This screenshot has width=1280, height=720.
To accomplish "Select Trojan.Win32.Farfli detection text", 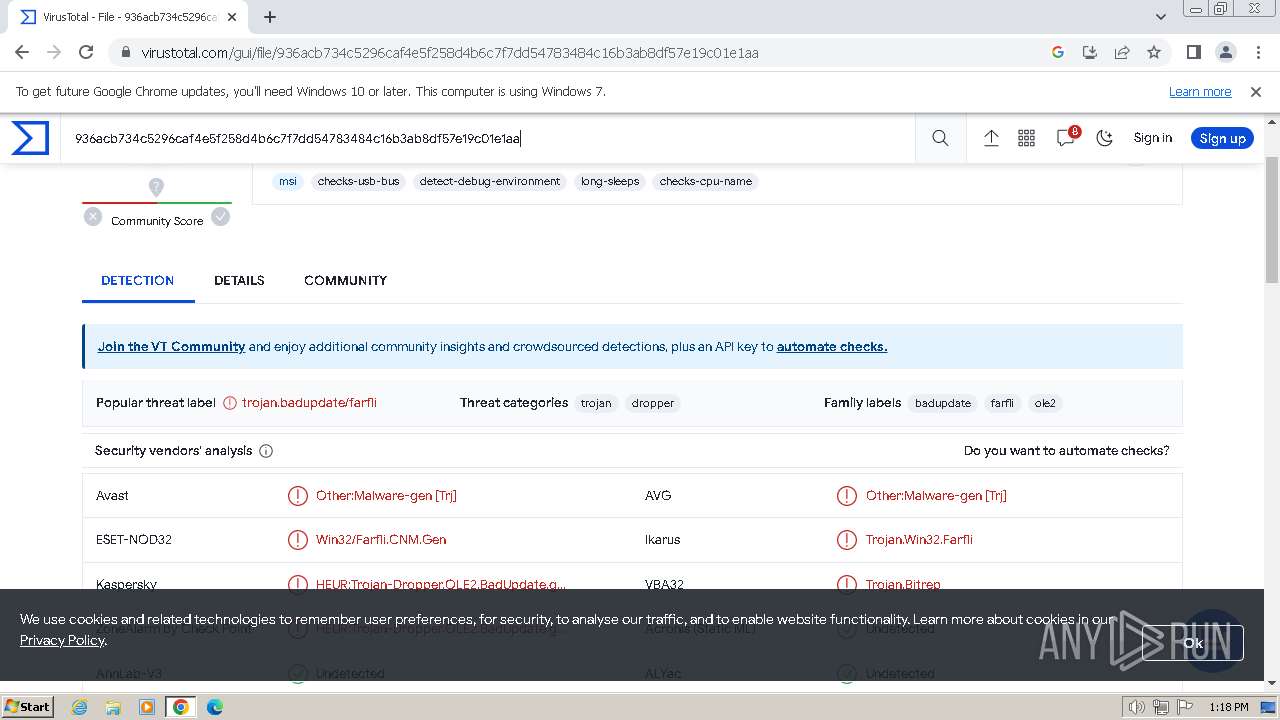I will 919,539.
